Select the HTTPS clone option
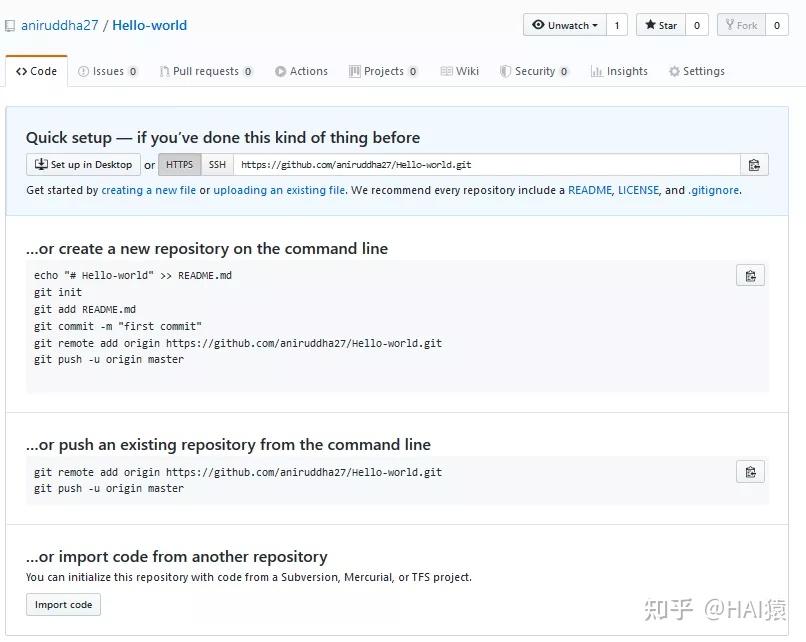Screen dimensions: 806x642 coord(179,164)
